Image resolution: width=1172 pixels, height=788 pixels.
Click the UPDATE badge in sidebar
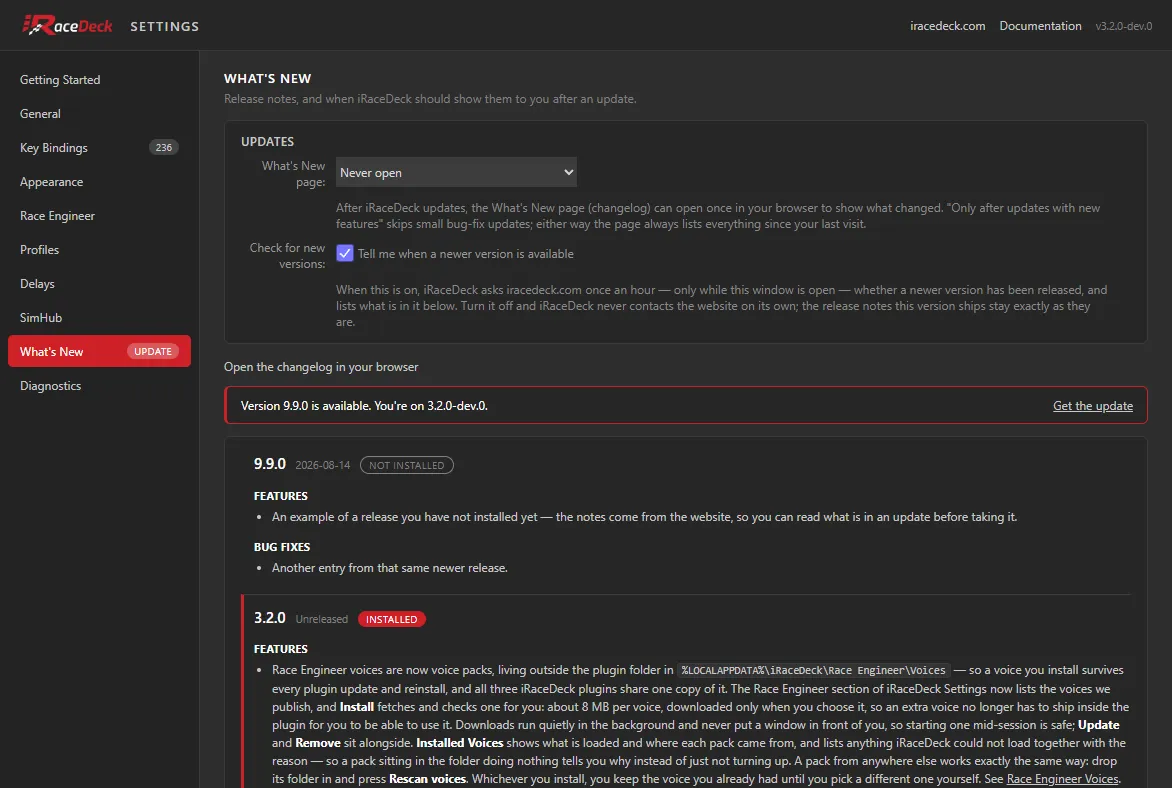(x=152, y=351)
